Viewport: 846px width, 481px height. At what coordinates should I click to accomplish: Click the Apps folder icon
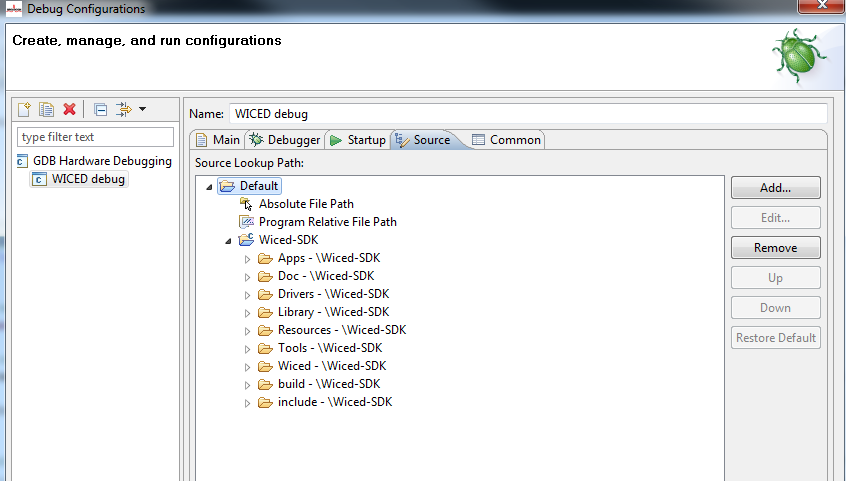[x=265, y=259]
